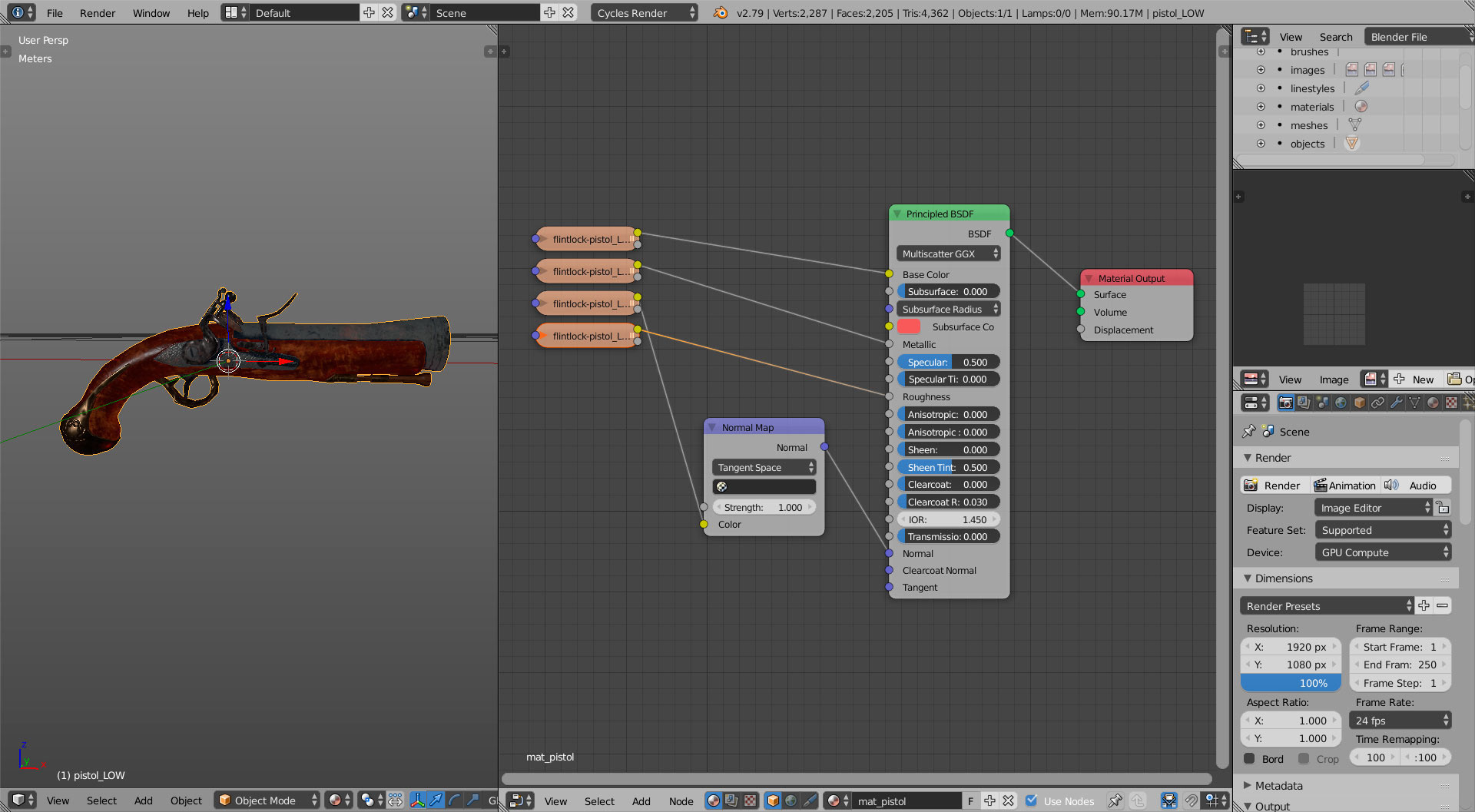This screenshot has width=1475, height=812.
Task: Open the World properties tab (globe icon)
Action: coord(1341,403)
